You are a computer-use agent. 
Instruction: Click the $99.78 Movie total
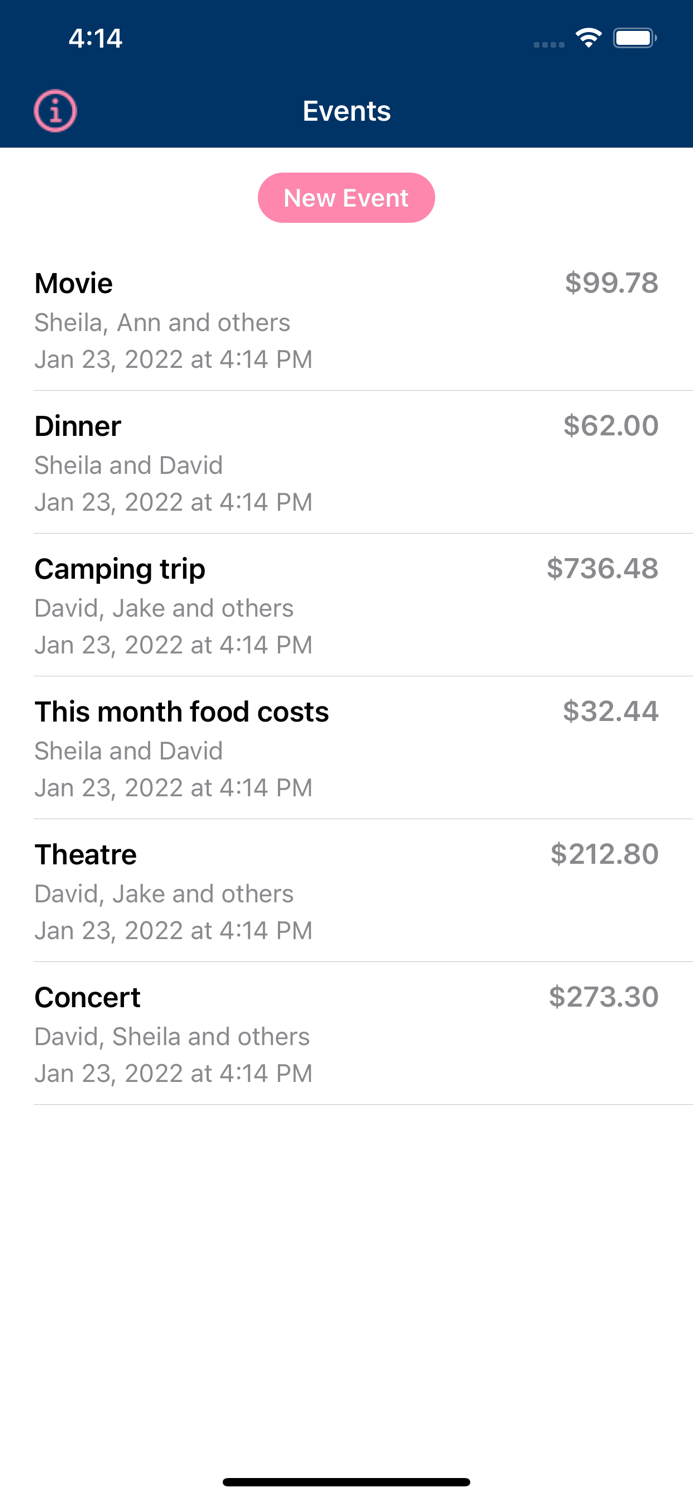point(613,283)
